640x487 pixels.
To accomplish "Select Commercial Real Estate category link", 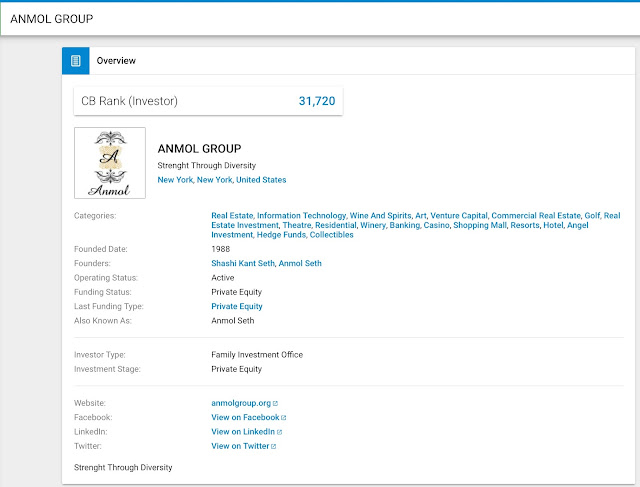I will (x=536, y=216).
